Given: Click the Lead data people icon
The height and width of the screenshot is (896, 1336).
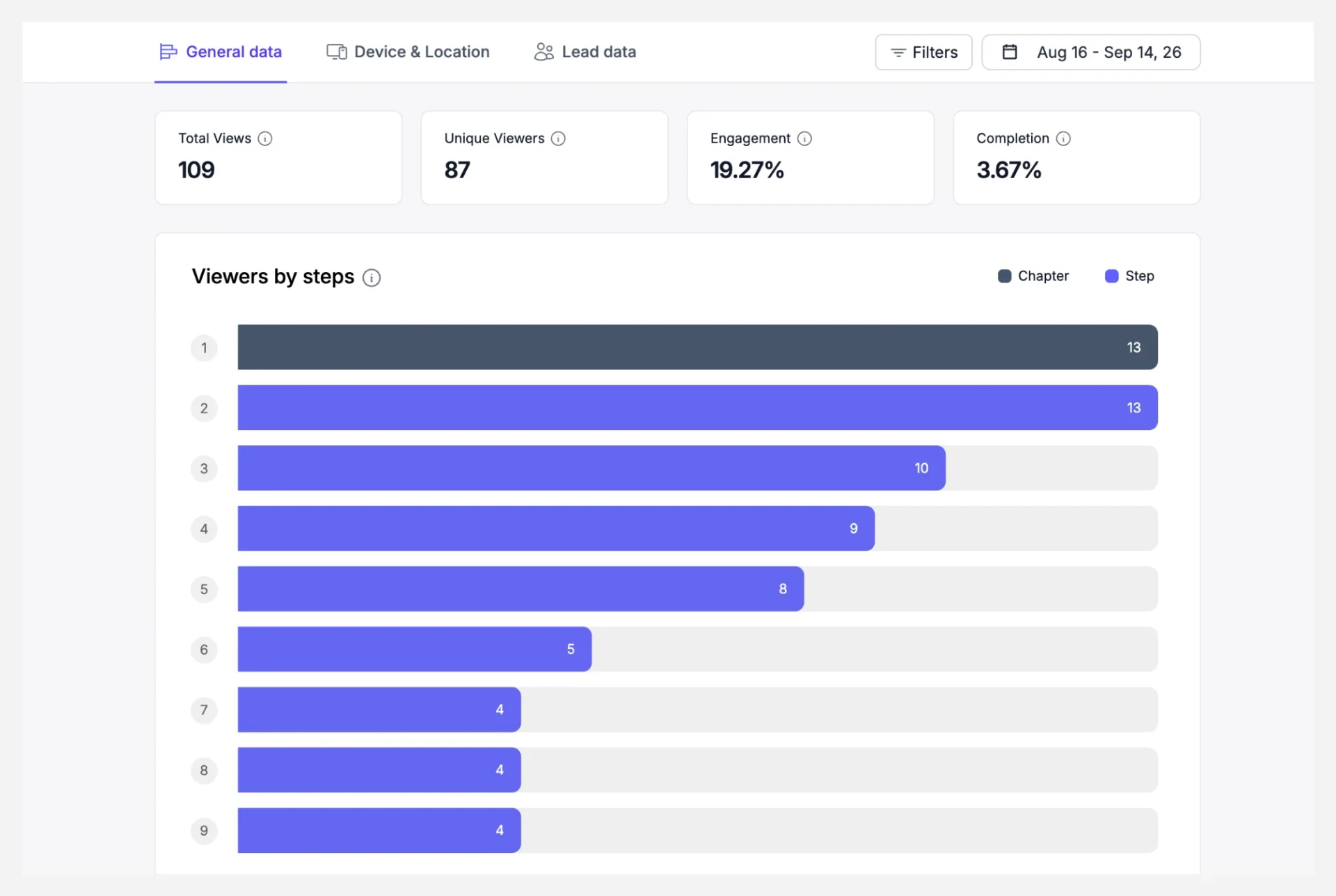Looking at the screenshot, I should pos(543,52).
